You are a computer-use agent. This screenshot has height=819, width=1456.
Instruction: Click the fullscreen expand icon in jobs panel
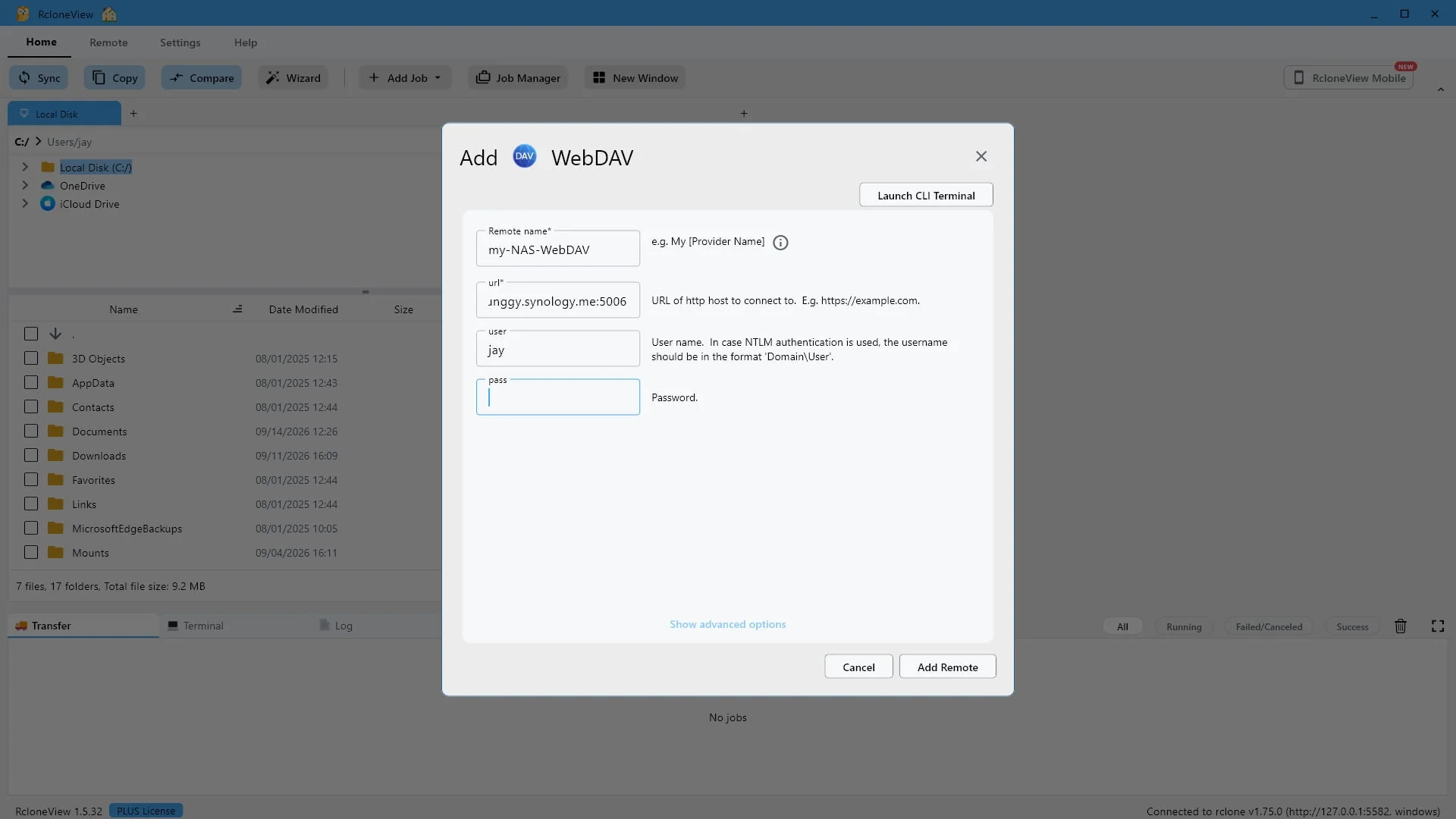1438,626
